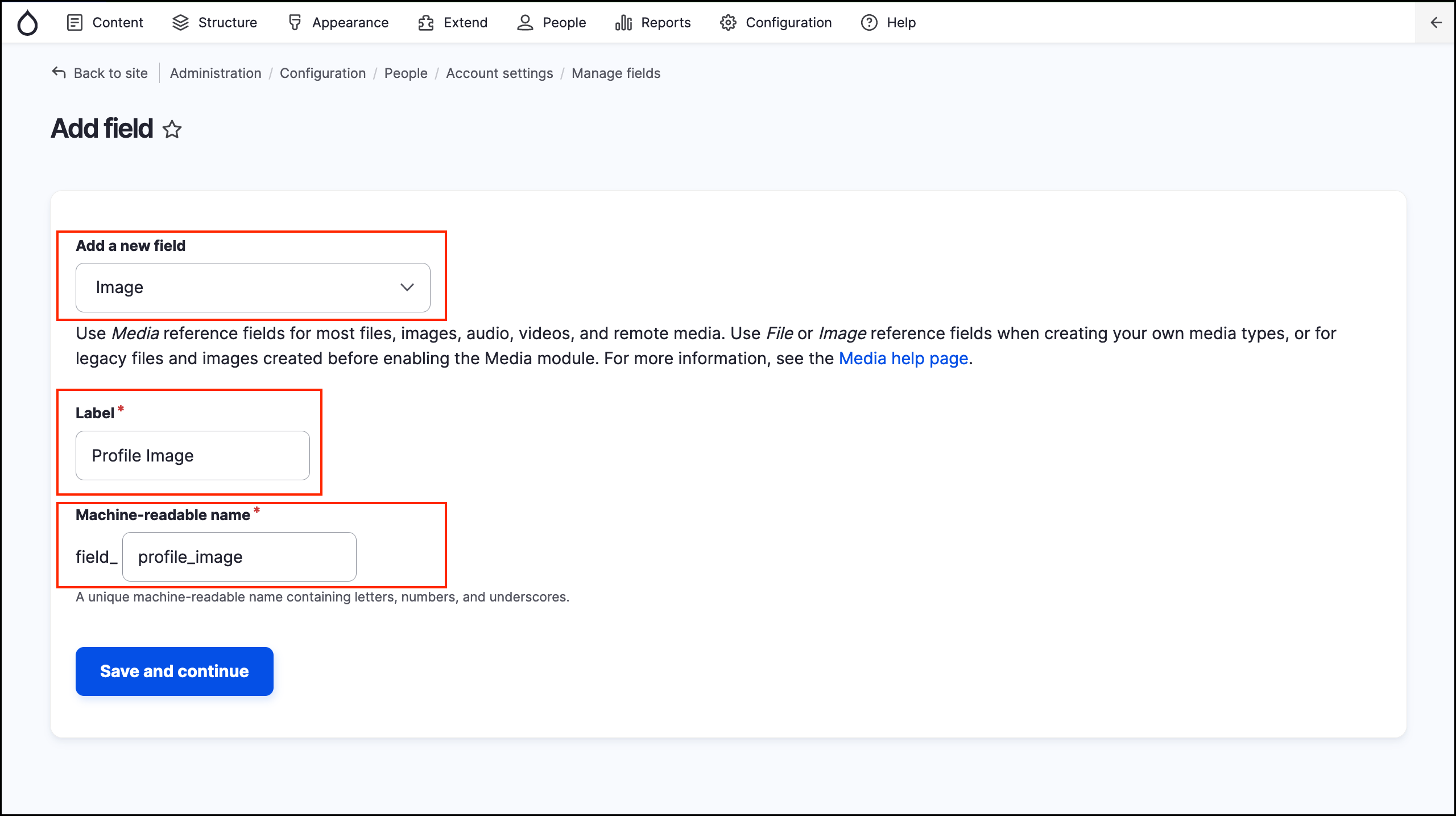1456x816 pixels.
Task: Click the People person icon
Action: coord(525,23)
